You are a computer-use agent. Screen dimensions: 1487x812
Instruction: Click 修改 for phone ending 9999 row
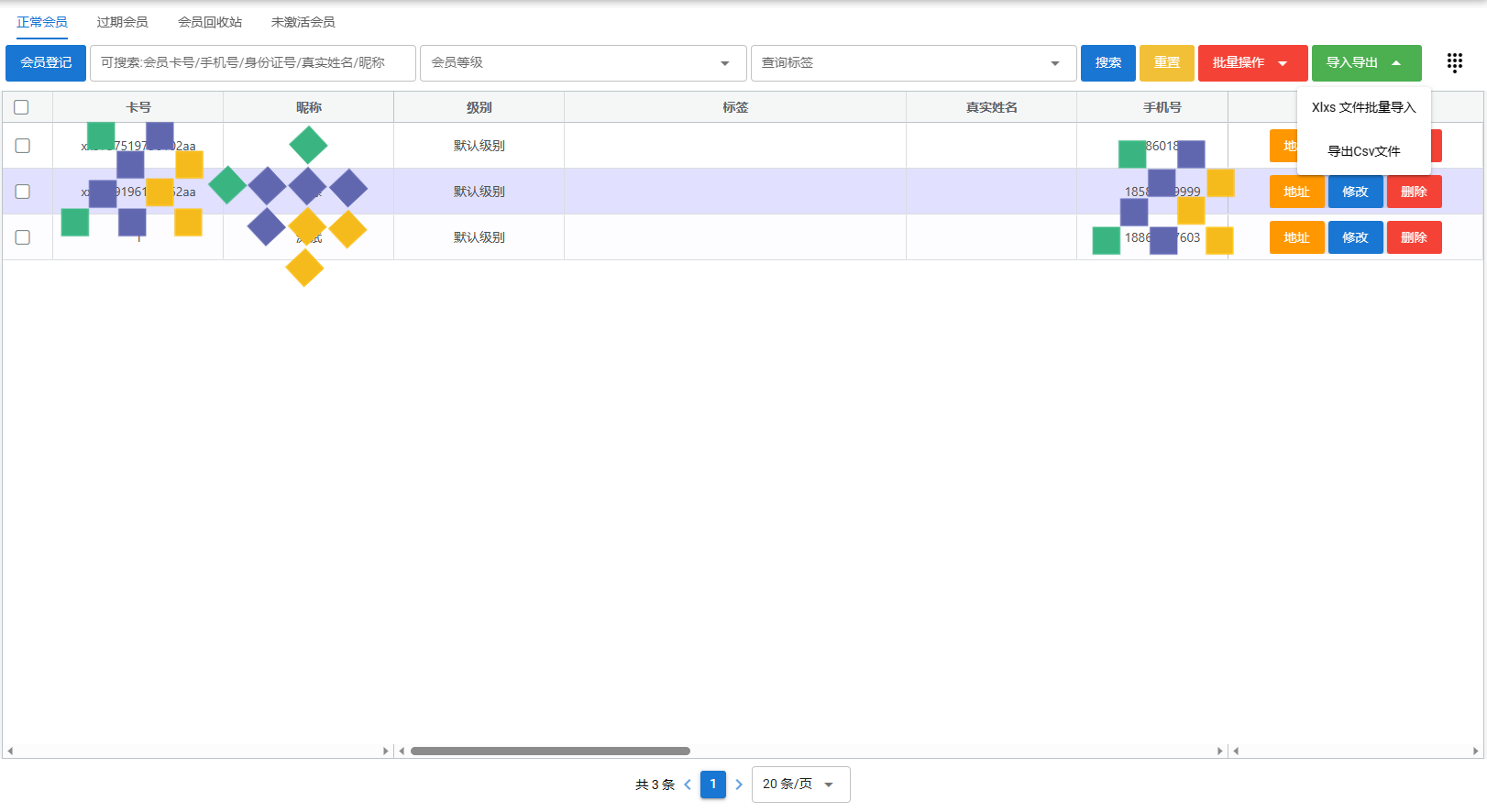pyautogui.click(x=1355, y=192)
